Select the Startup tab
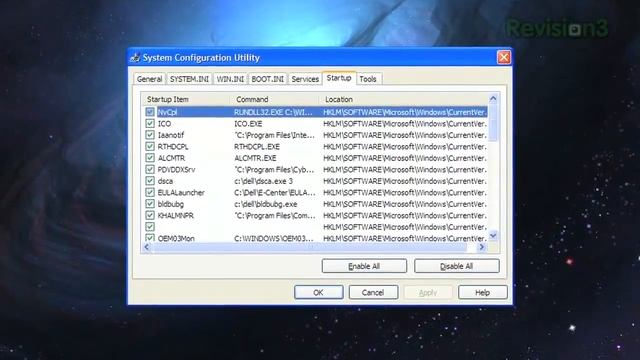 point(339,78)
